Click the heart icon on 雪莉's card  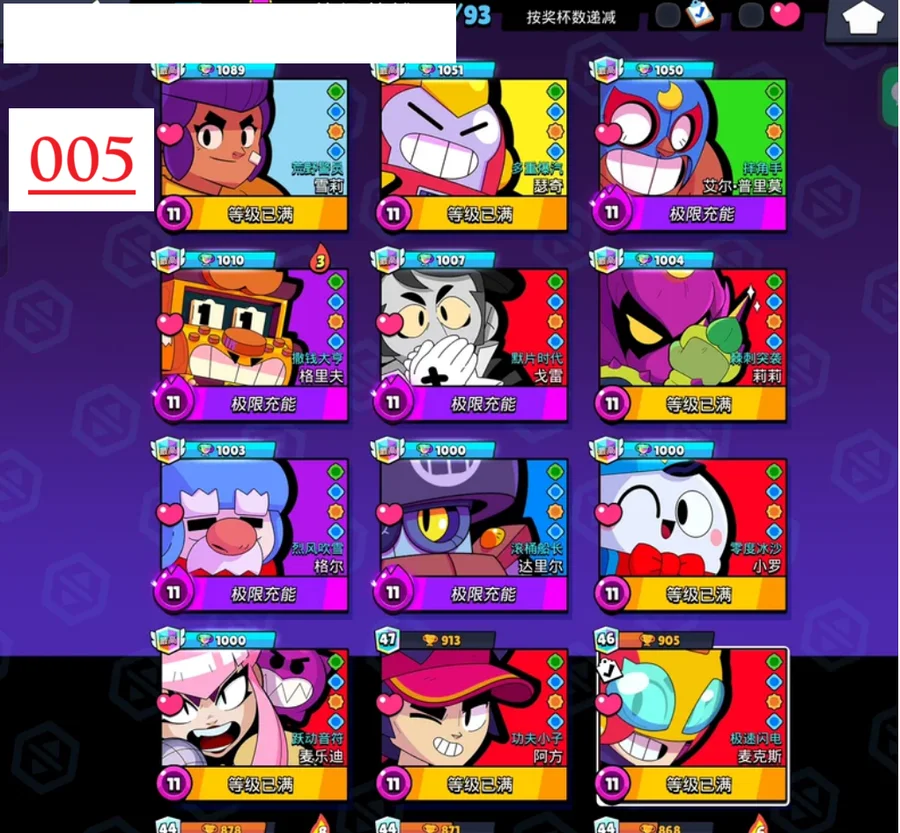170,134
